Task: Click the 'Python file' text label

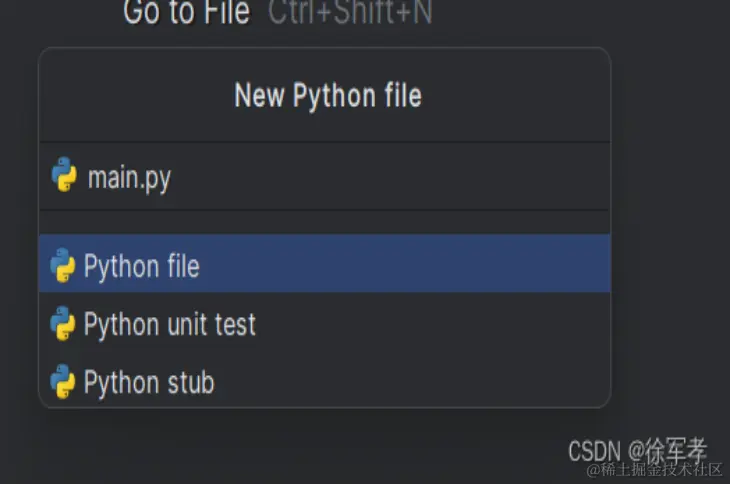Action: point(142,266)
